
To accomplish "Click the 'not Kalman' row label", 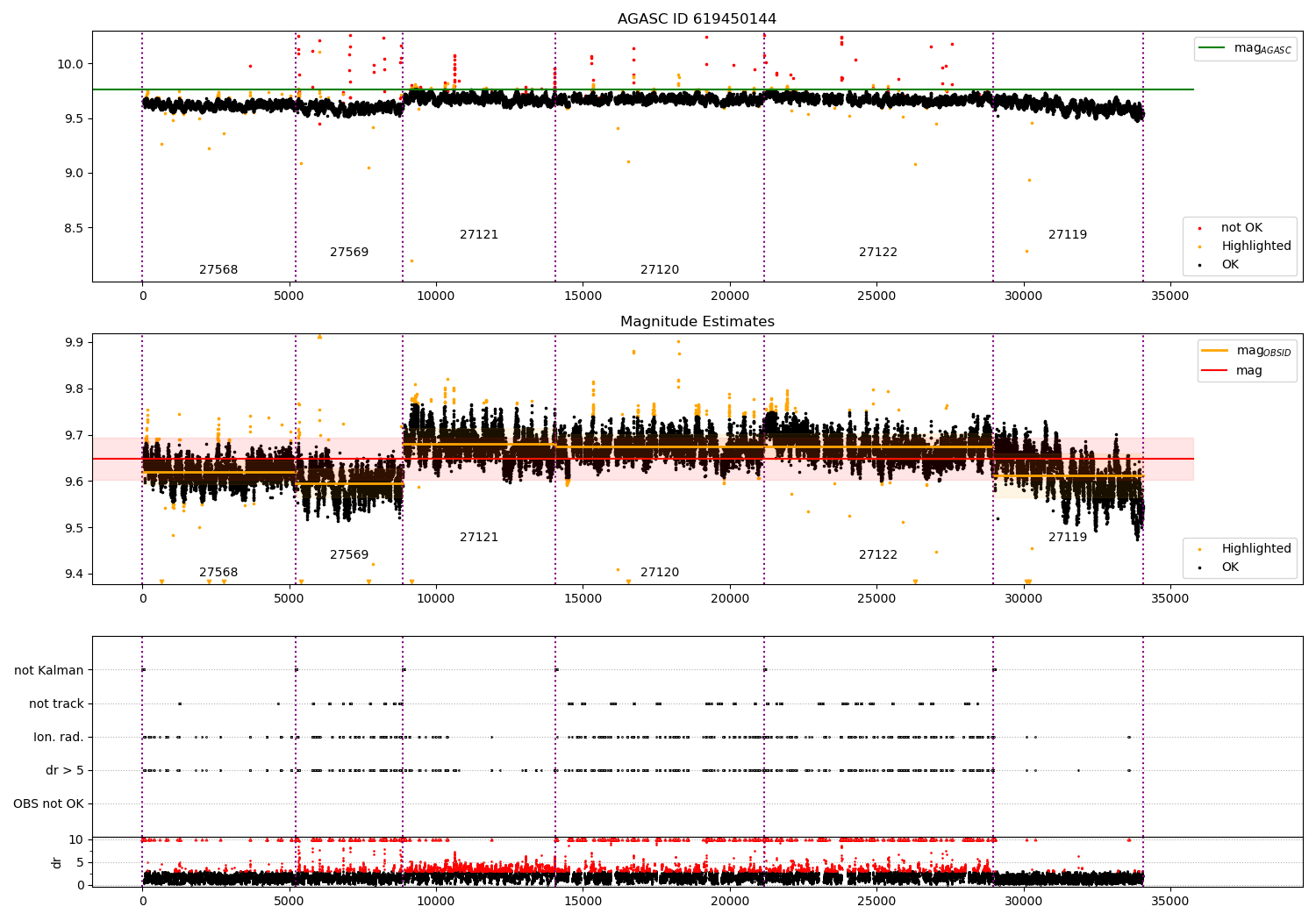I will [49, 670].
